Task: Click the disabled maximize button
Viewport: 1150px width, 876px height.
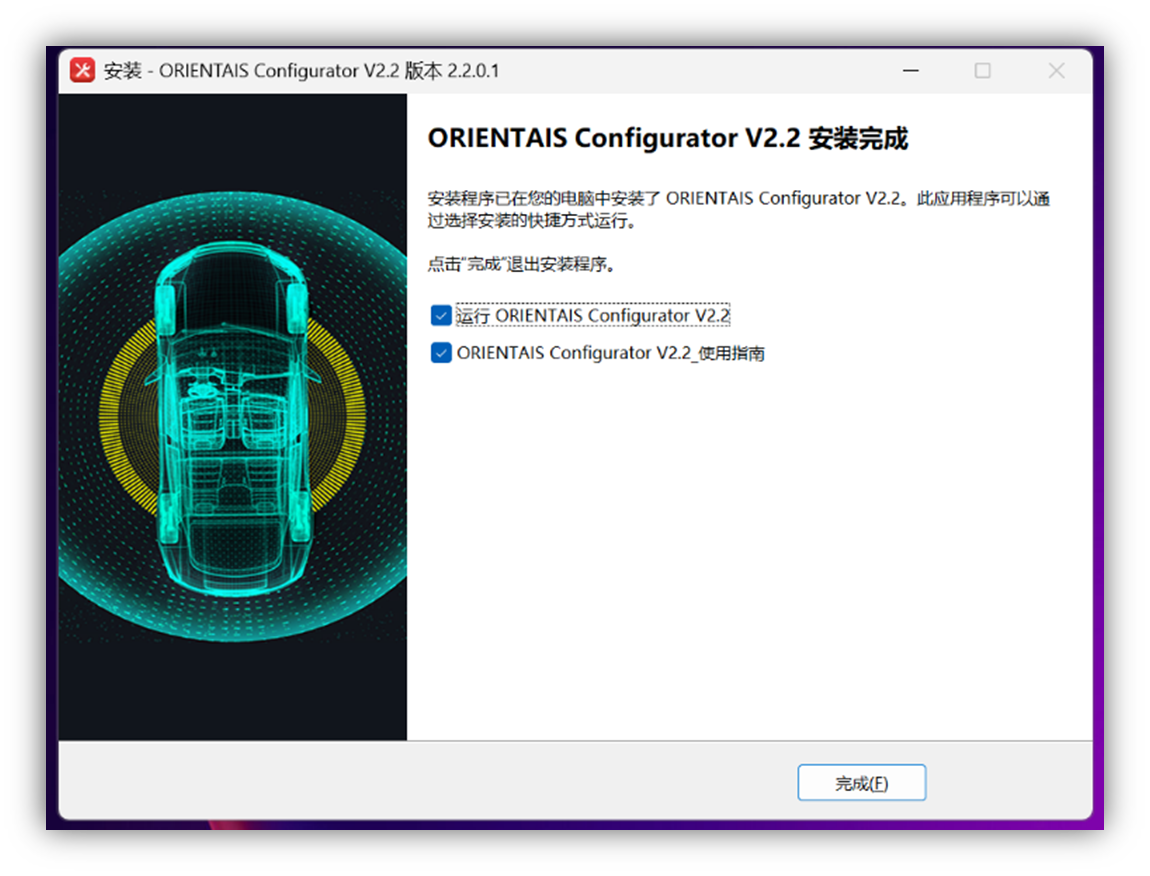Action: pyautogui.click(x=982, y=70)
